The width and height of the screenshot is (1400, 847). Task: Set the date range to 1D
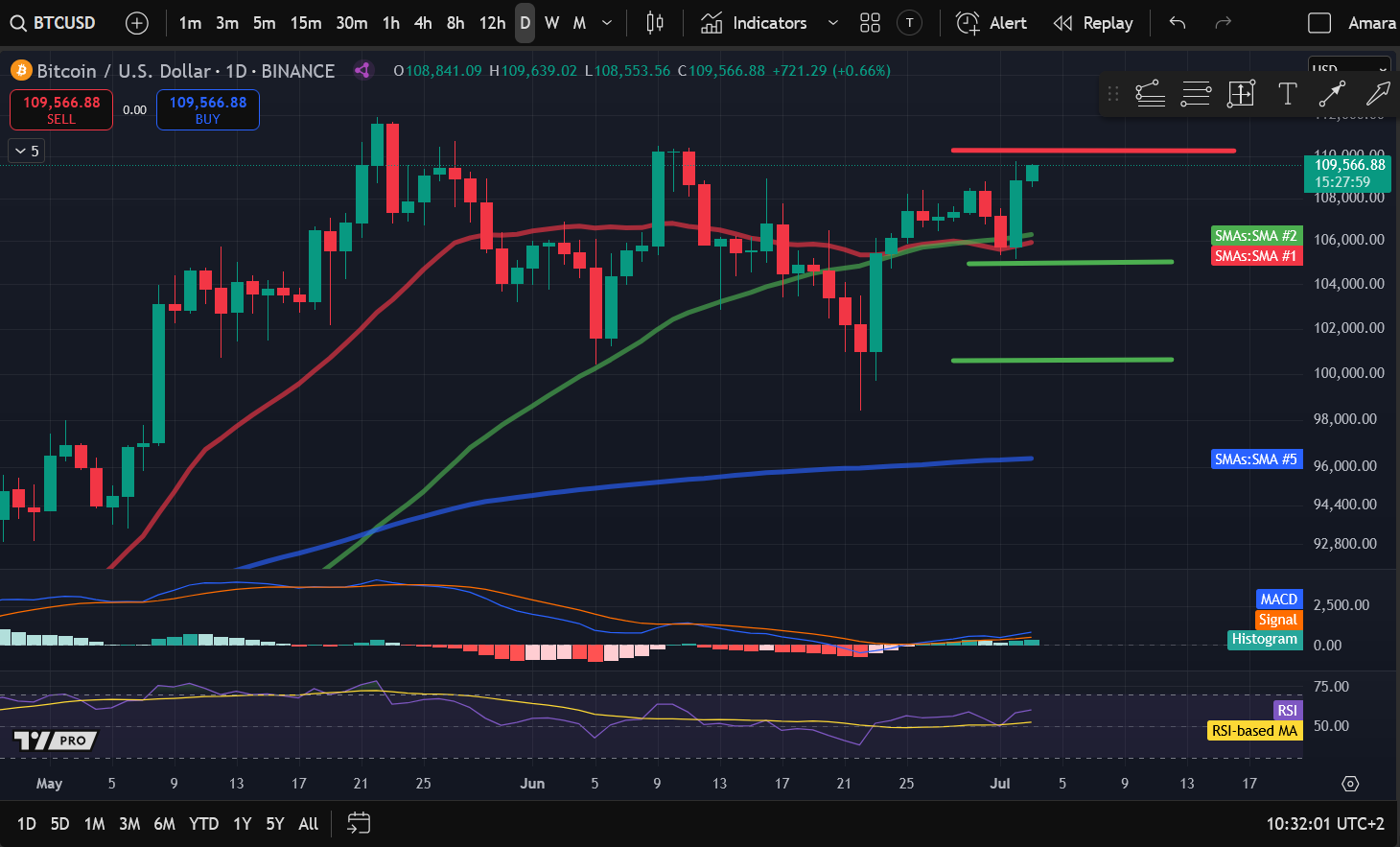27,824
